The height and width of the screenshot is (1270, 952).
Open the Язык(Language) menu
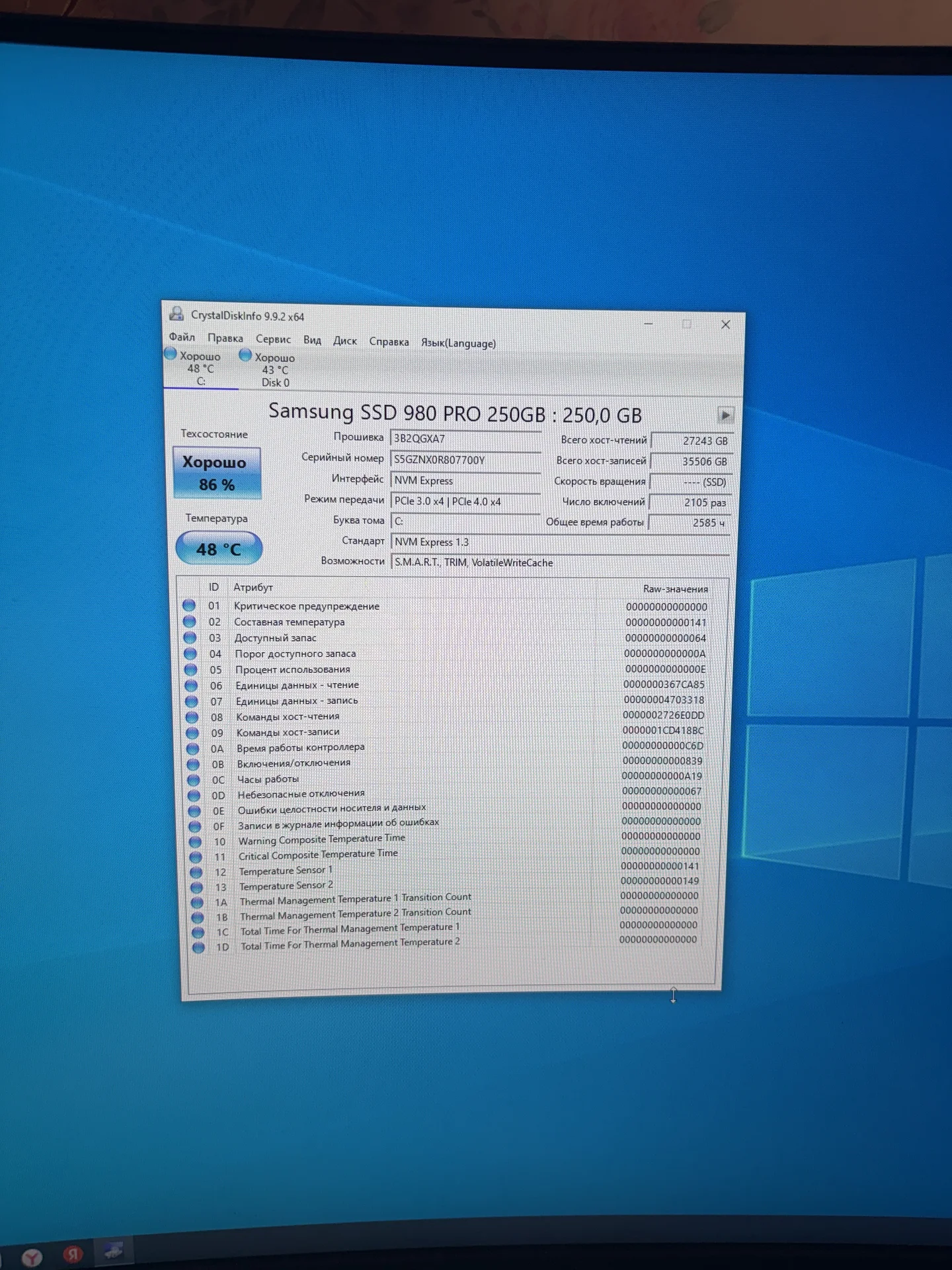click(458, 343)
